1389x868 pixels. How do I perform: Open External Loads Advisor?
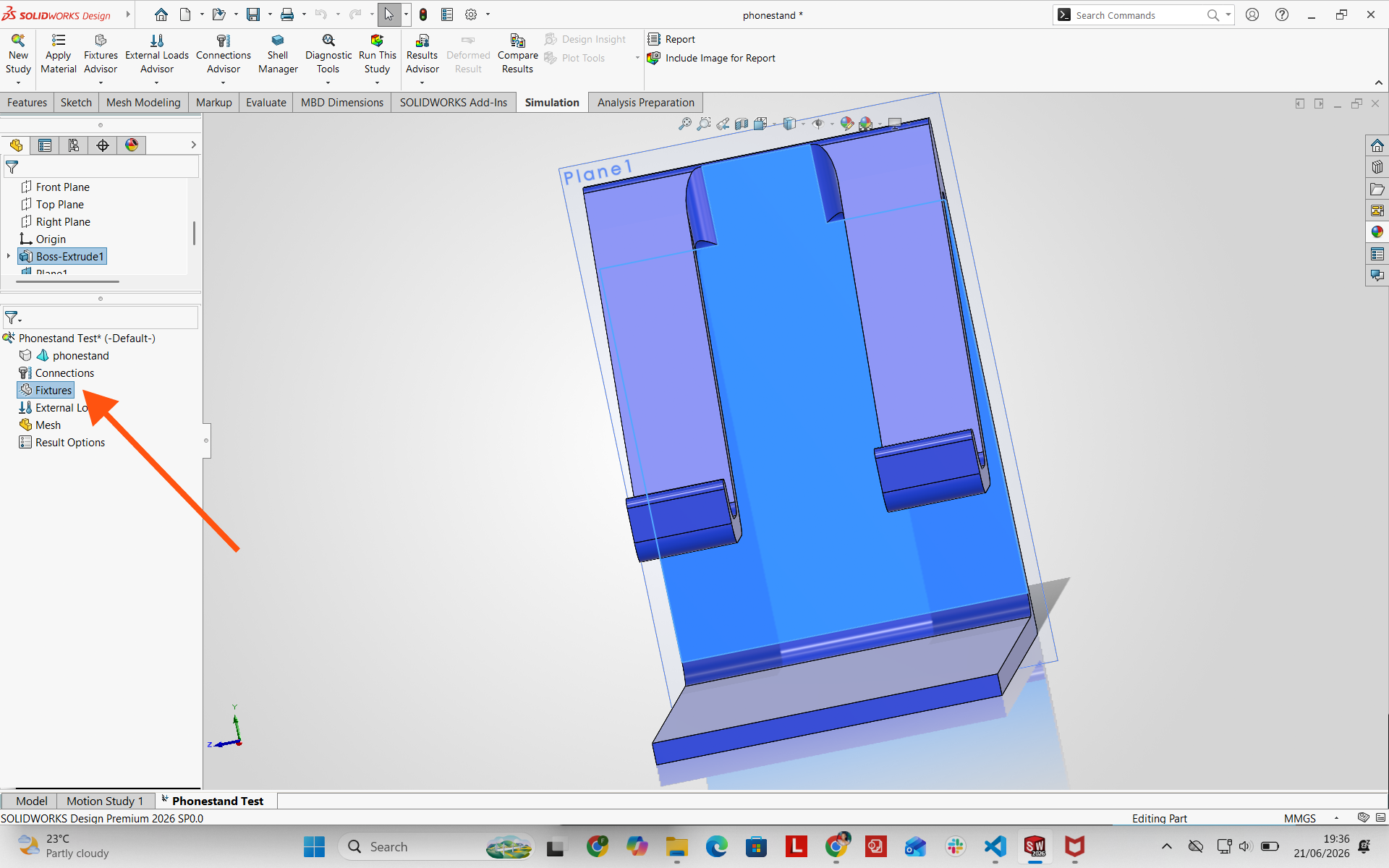coord(157,54)
